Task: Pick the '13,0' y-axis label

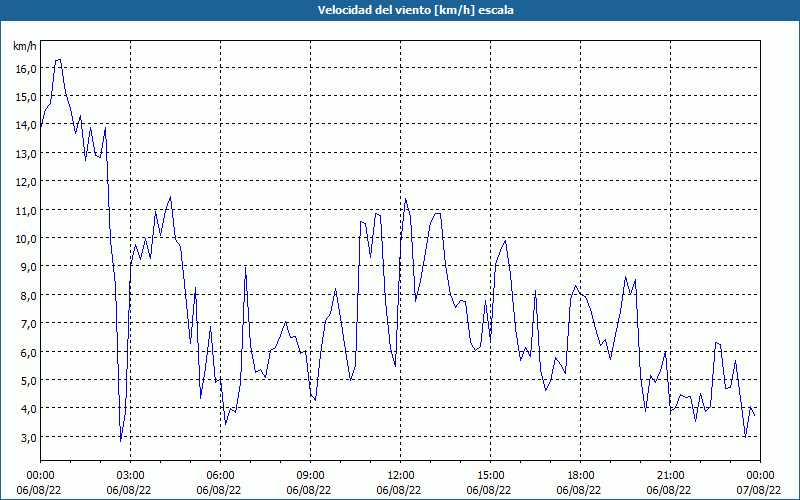Action: click(x=26, y=154)
